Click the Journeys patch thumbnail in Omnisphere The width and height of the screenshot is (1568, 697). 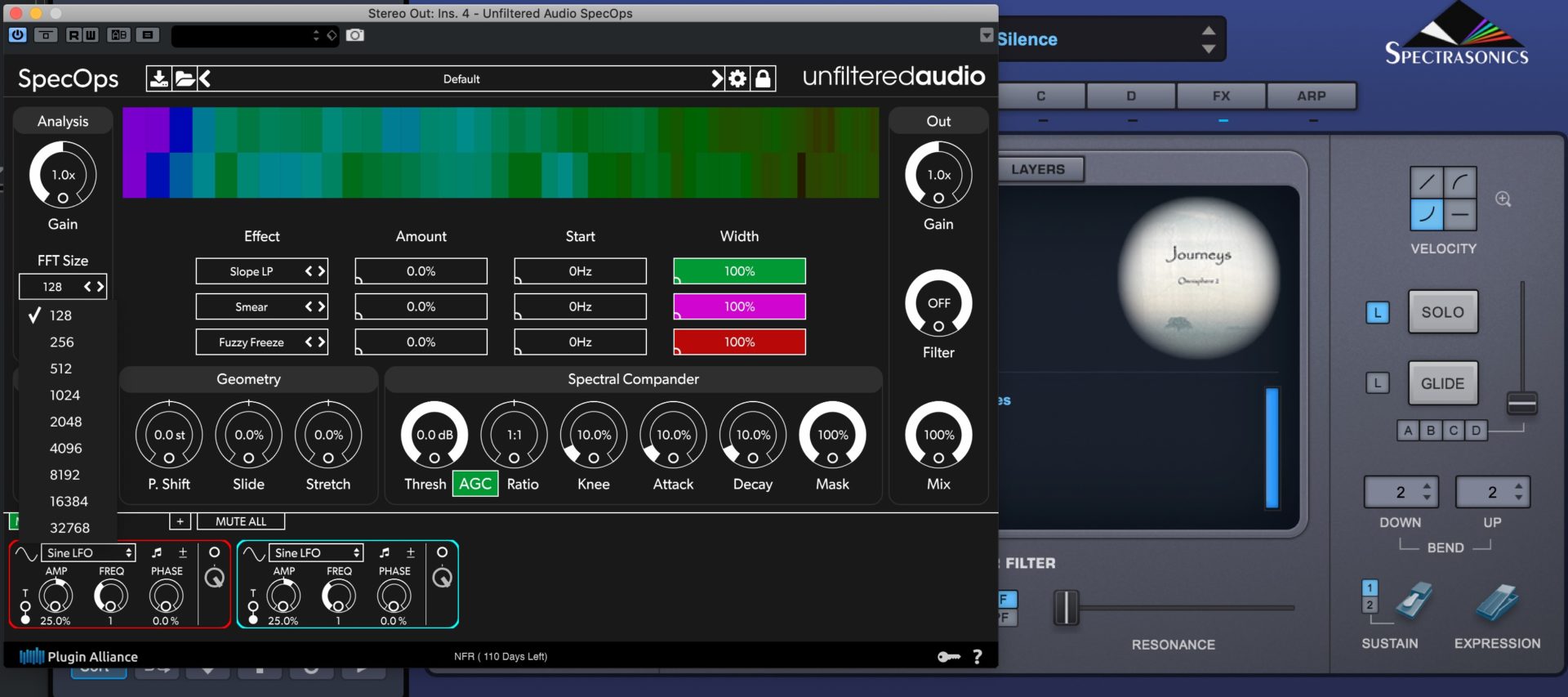click(x=1198, y=278)
